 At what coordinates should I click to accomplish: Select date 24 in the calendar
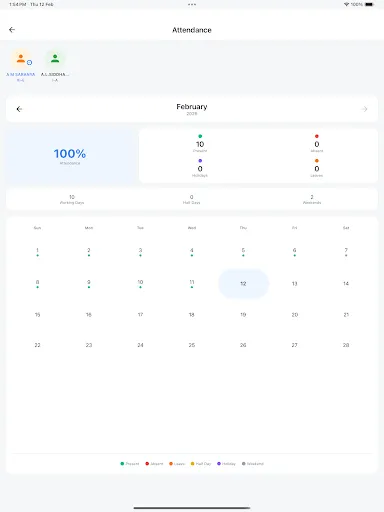(x=140, y=345)
